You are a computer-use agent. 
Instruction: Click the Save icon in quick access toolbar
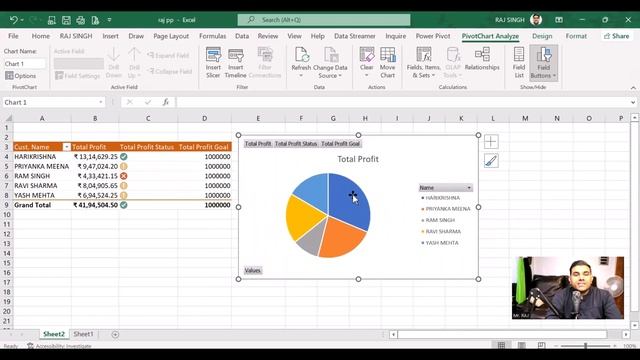[66, 20]
